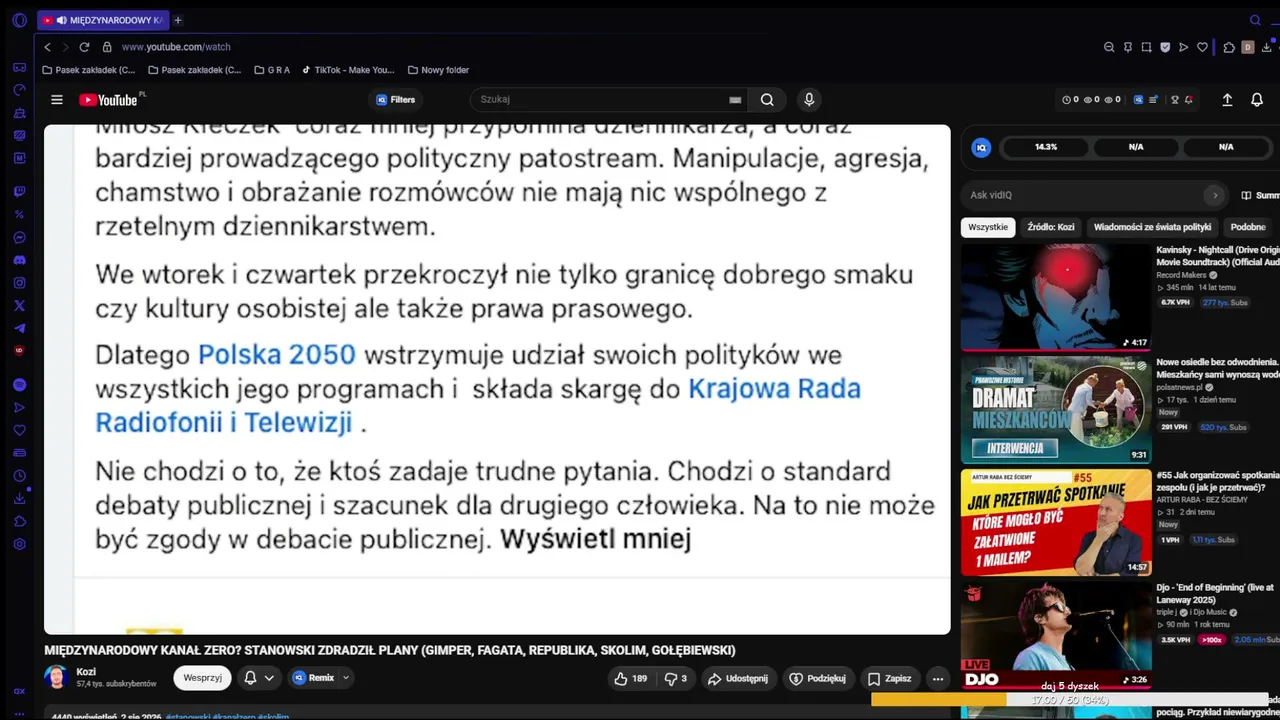Select Wiadomości ze świata polityki chip
Viewport: 1280px width, 720px height.
click(1152, 227)
